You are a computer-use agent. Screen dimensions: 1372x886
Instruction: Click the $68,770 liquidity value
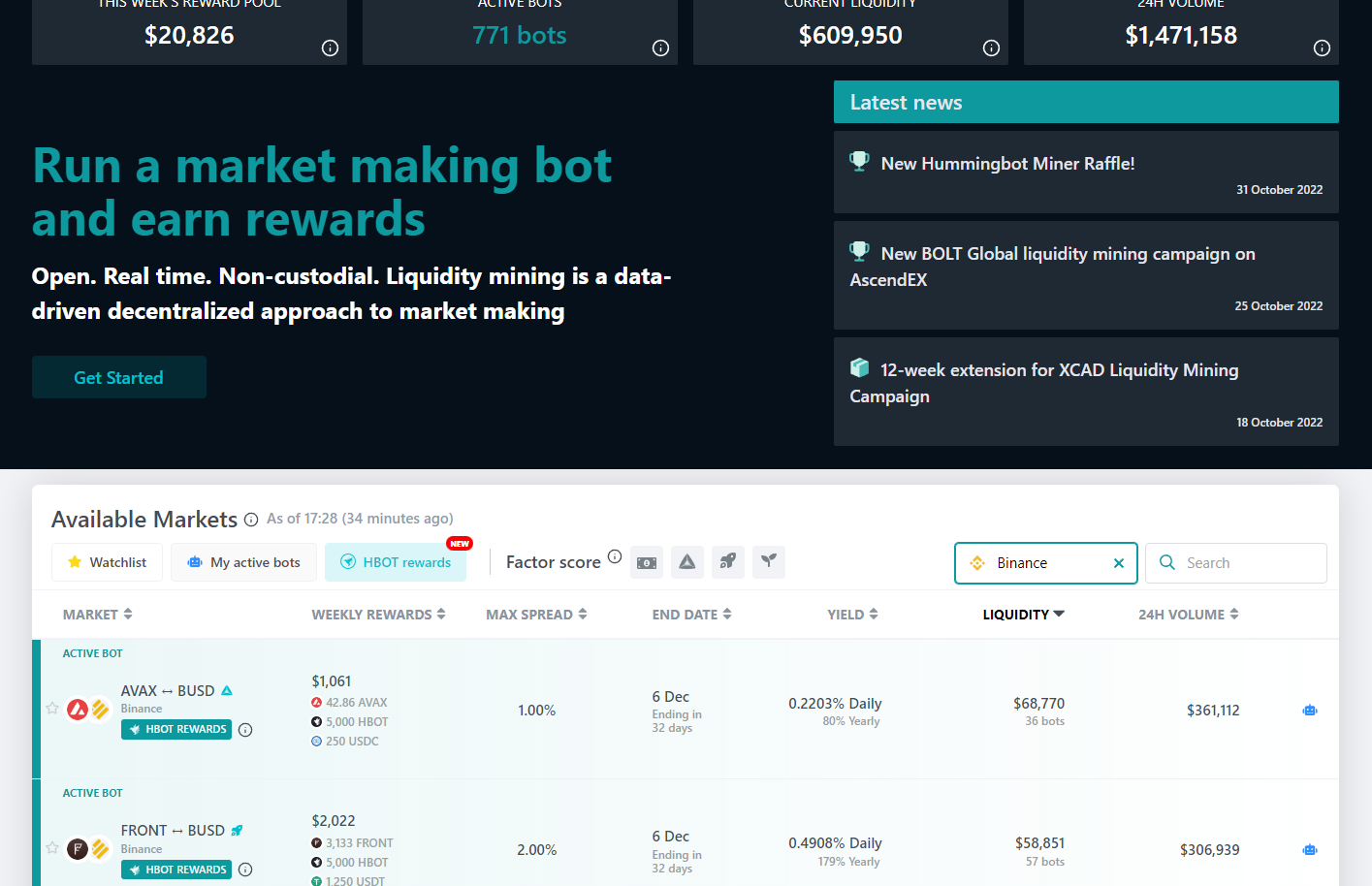tap(1038, 704)
